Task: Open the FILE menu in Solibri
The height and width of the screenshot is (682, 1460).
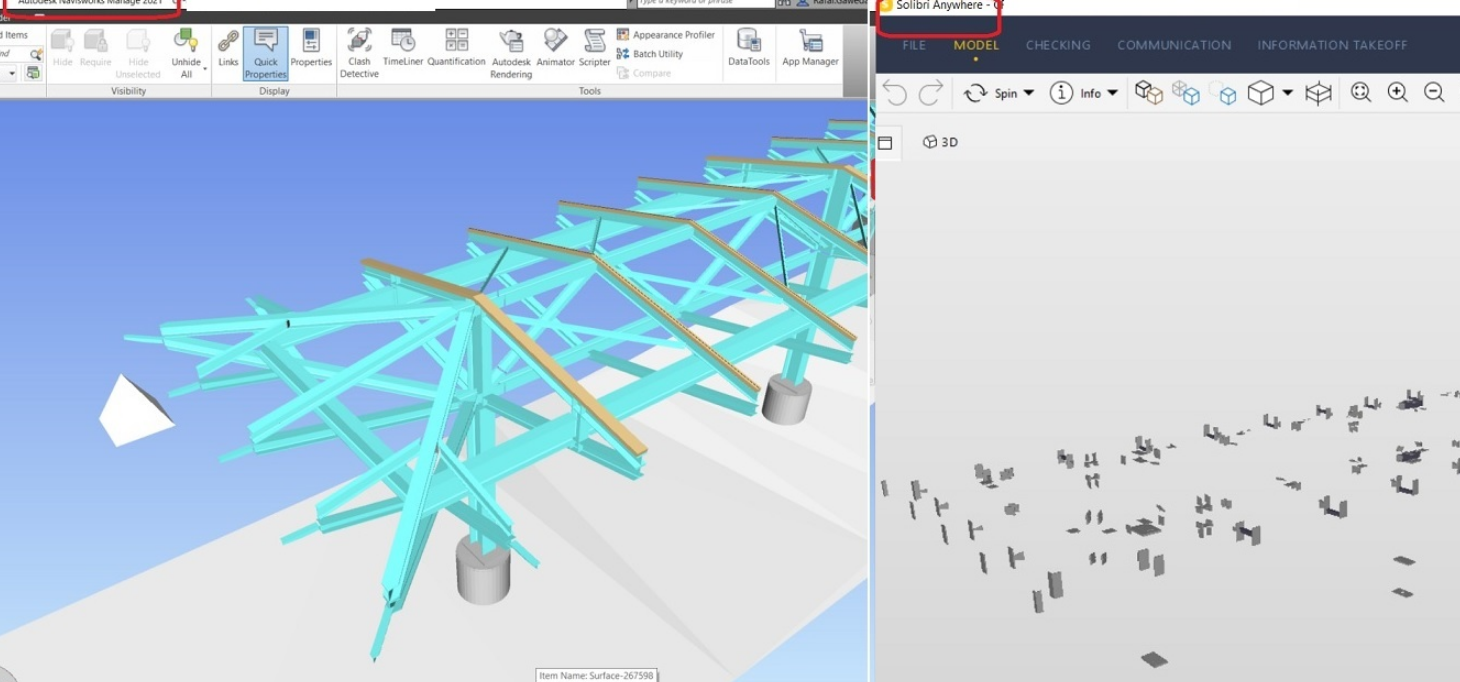Action: (x=914, y=45)
